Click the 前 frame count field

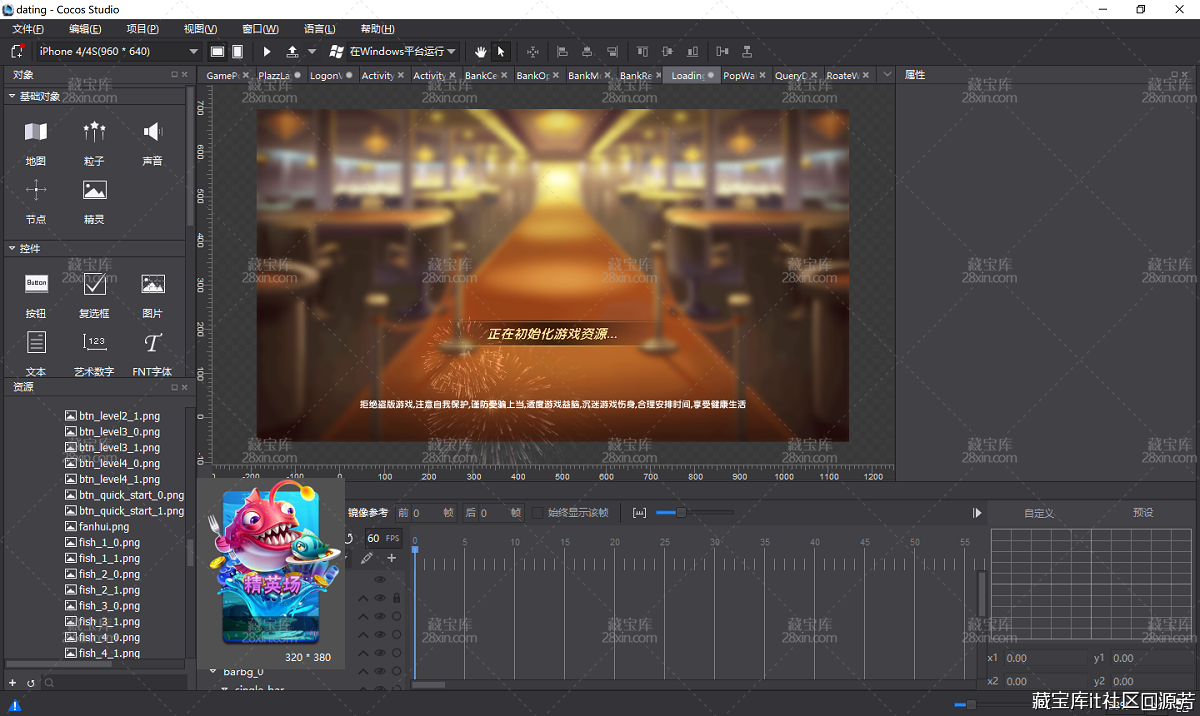(424, 513)
